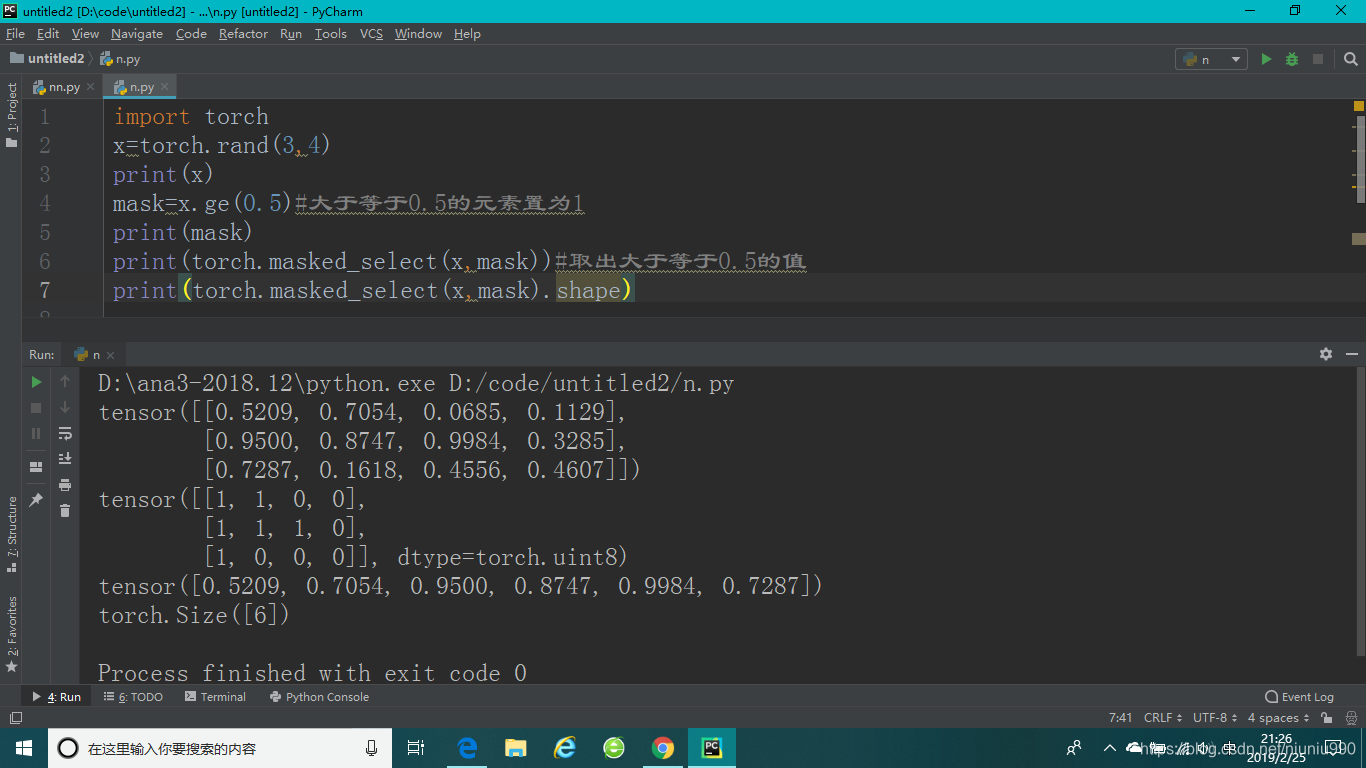Click line number 7 in gutter
This screenshot has height=768, width=1366.
coord(43,290)
